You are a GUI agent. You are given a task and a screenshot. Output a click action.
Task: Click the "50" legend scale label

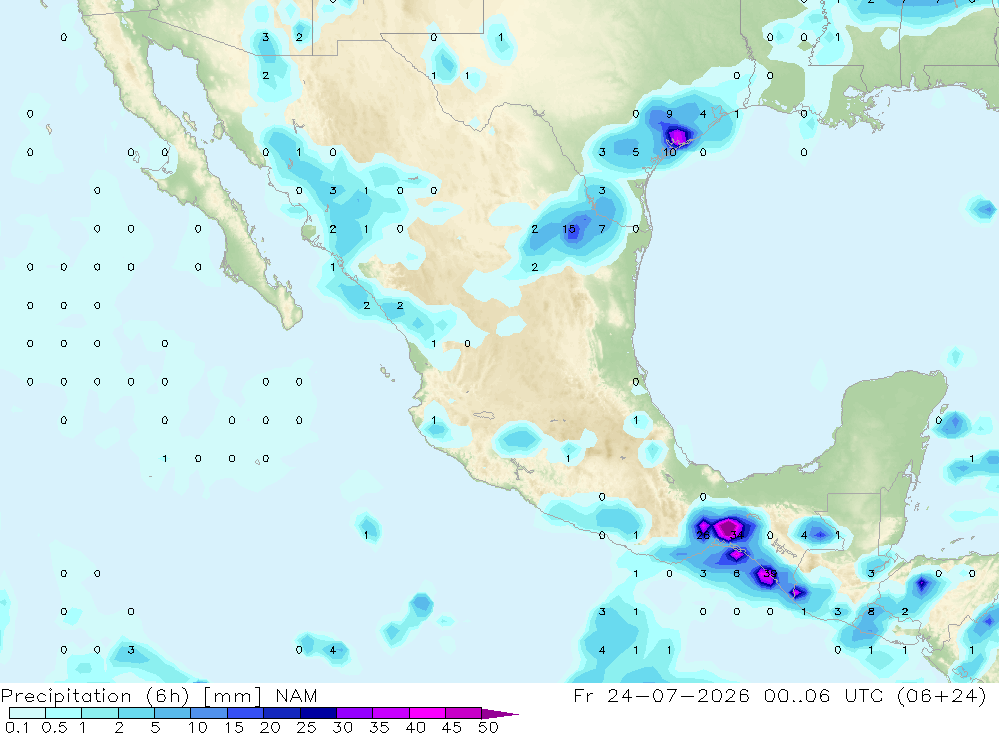click(488, 727)
